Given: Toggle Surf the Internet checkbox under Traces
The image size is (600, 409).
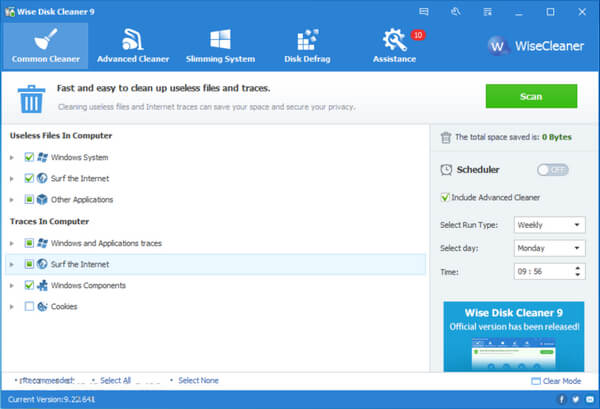Looking at the screenshot, I should (29, 264).
